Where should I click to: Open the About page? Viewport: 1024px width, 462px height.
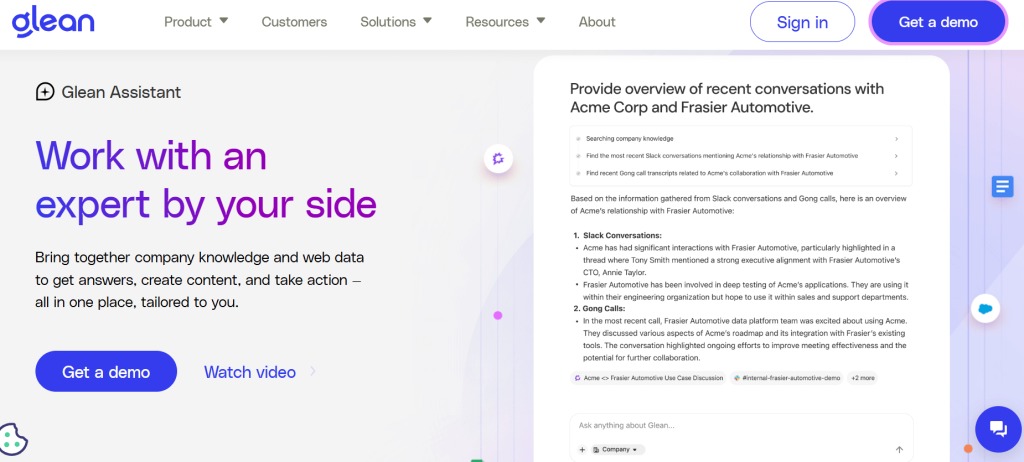597,22
